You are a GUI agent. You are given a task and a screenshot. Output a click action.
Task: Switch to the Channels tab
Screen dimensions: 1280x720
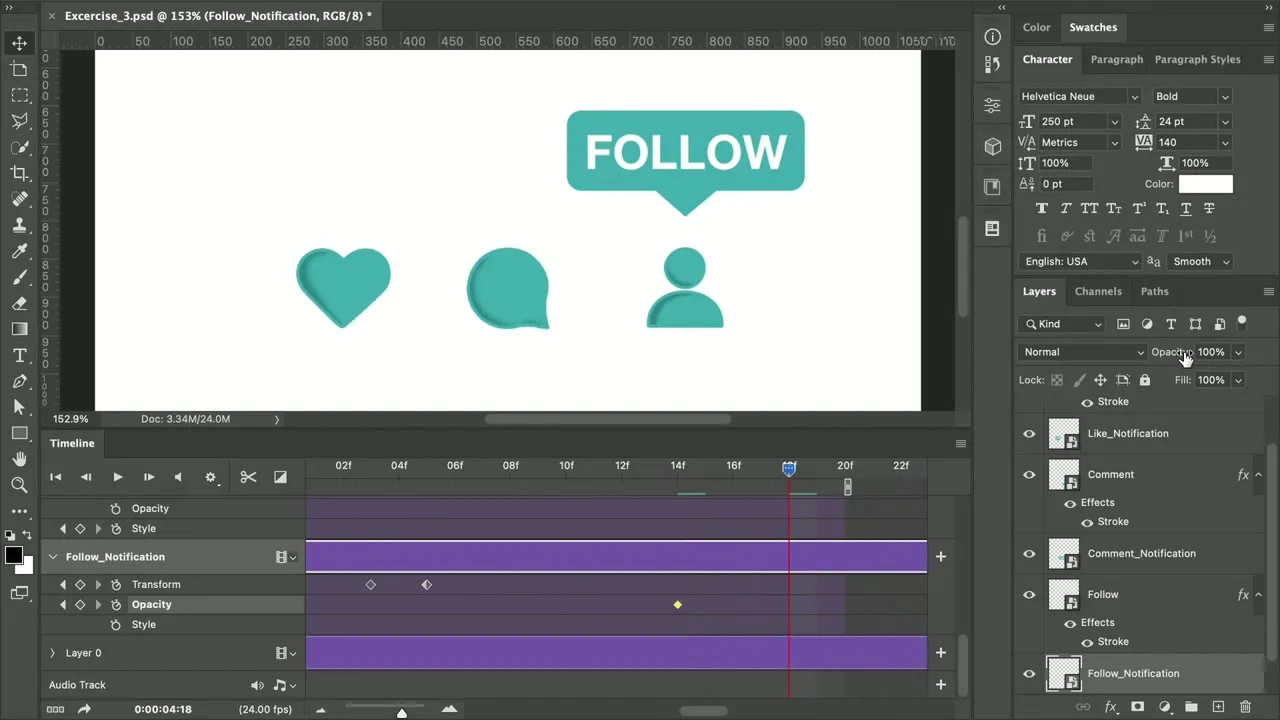point(1097,292)
